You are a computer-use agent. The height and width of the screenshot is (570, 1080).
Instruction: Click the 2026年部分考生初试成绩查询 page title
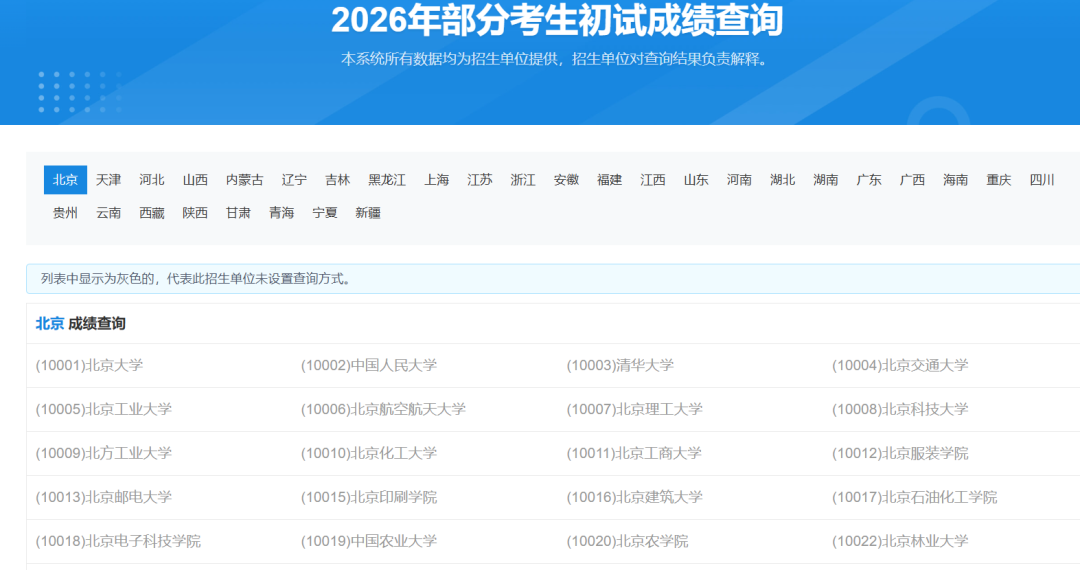(x=557, y=20)
